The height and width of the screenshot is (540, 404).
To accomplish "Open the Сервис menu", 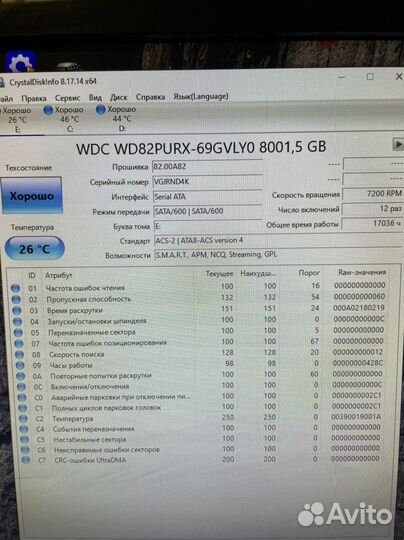I will 68,98.
